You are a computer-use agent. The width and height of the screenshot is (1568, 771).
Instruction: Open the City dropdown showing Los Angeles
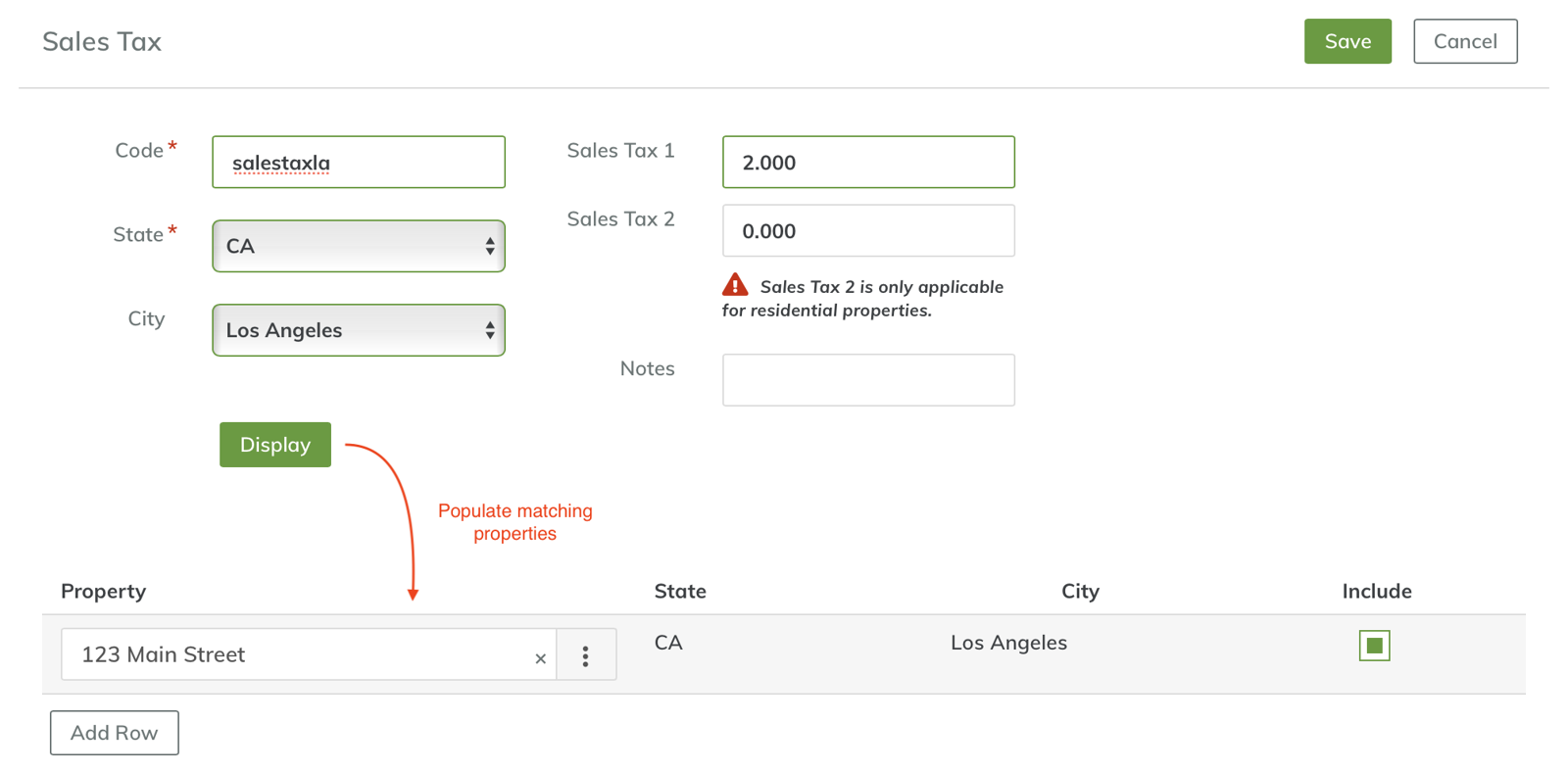tap(359, 330)
